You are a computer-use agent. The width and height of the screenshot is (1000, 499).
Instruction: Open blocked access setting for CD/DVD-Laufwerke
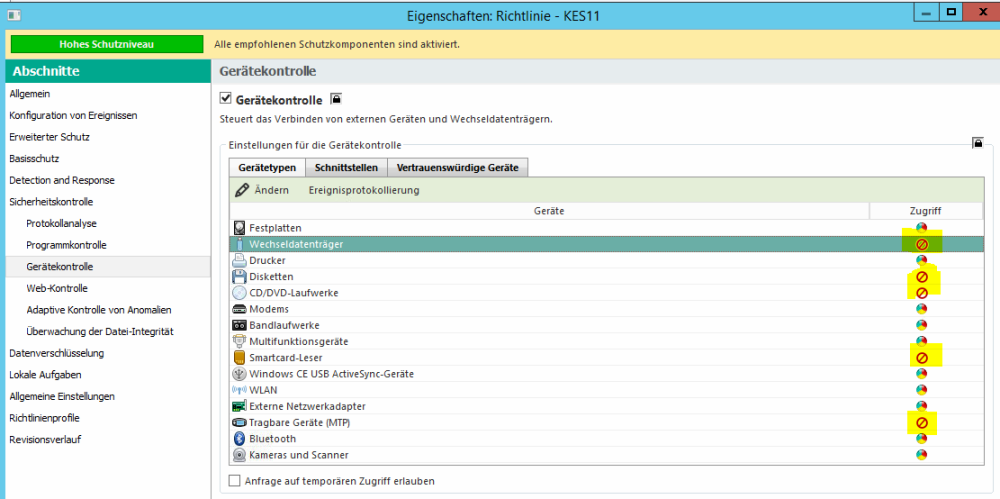pos(921,293)
